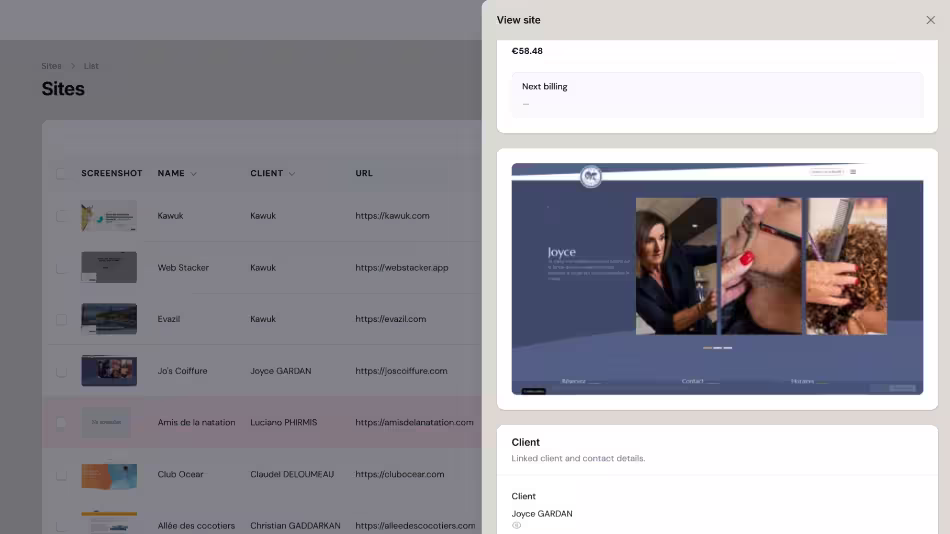This screenshot has width=950, height=534.
Task: Go to Sites breadcrumb
Action: point(51,66)
